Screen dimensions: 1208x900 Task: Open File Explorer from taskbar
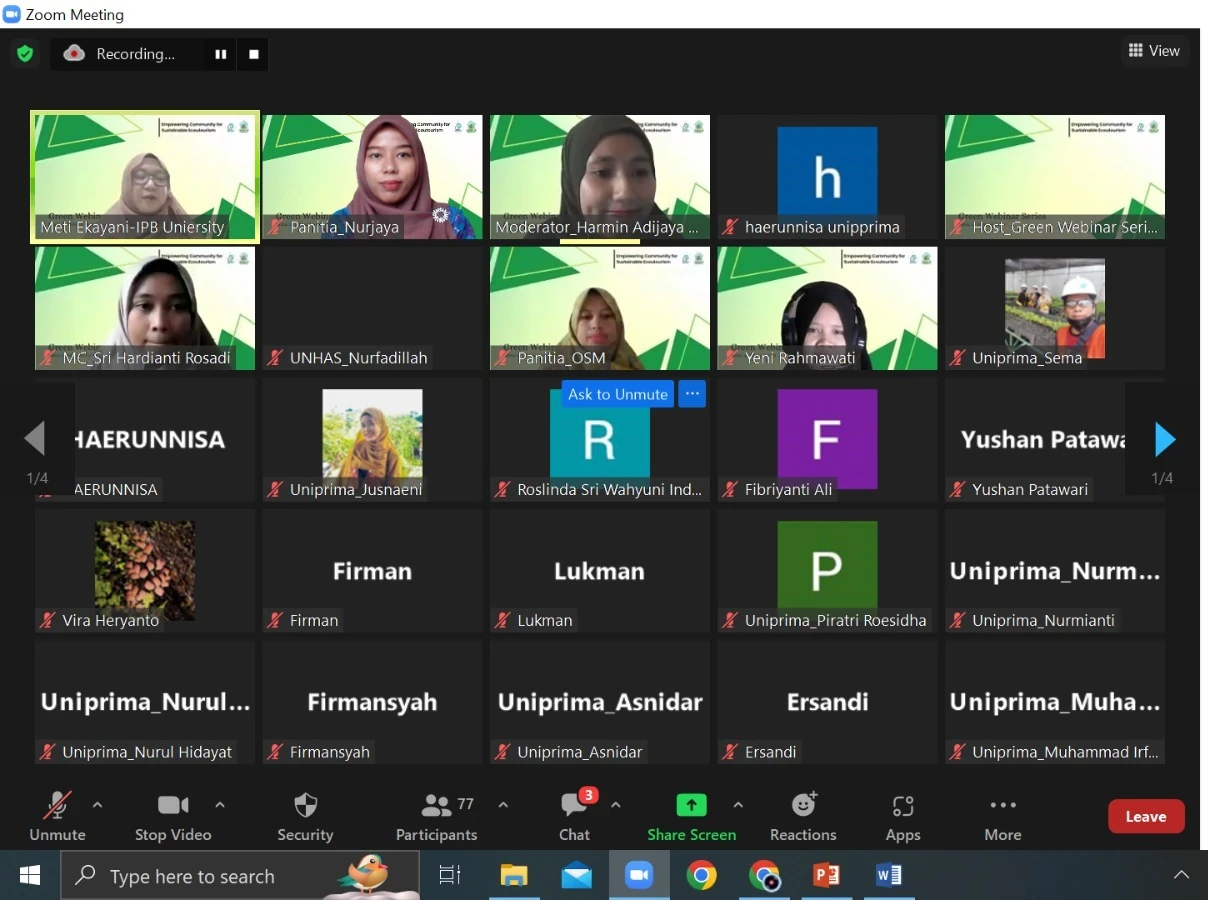tap(514, 876)
